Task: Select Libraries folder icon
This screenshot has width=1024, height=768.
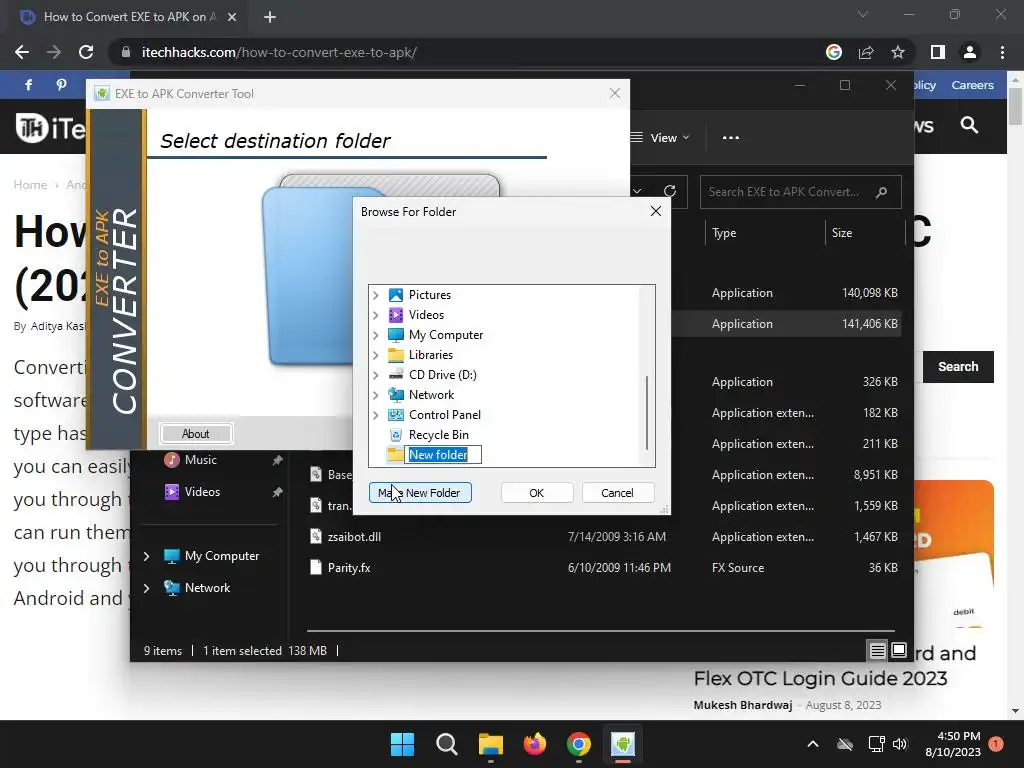Action: click(396, 355)
